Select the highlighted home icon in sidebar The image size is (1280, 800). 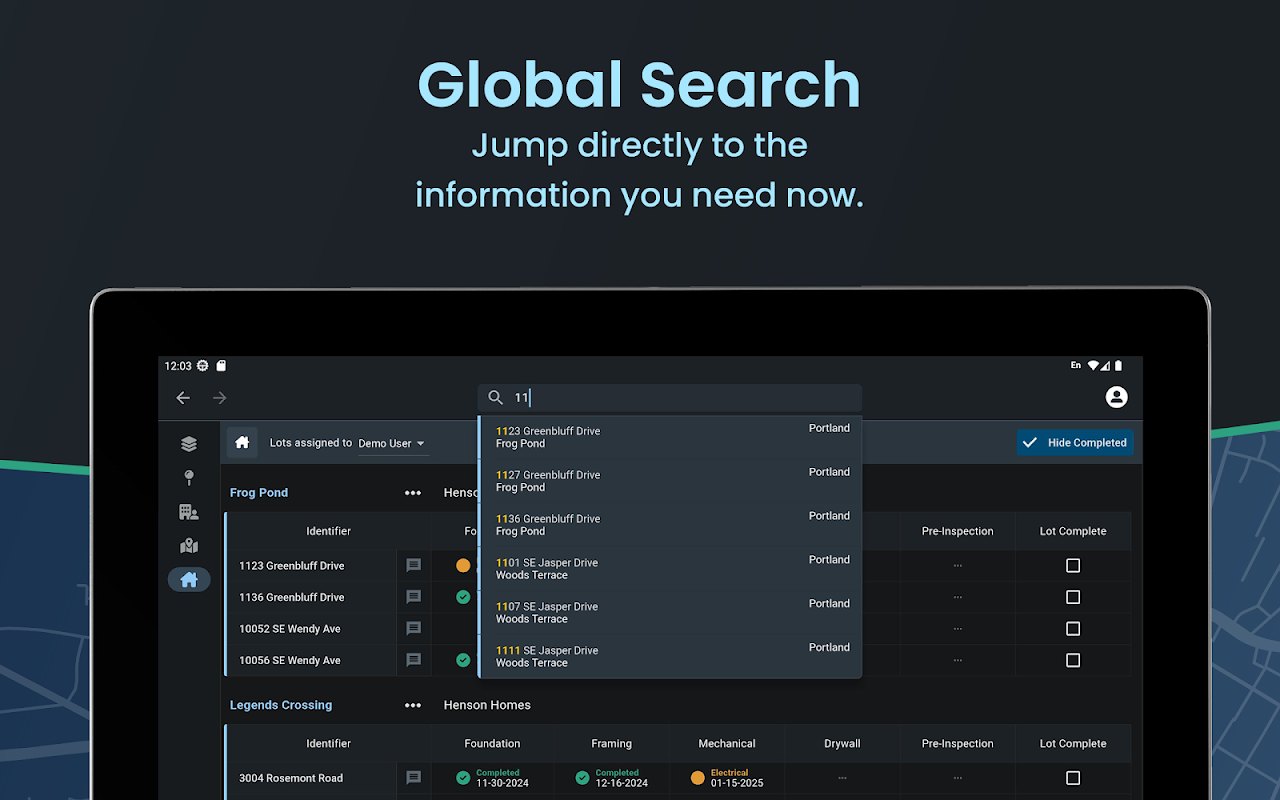pos(189,580)
